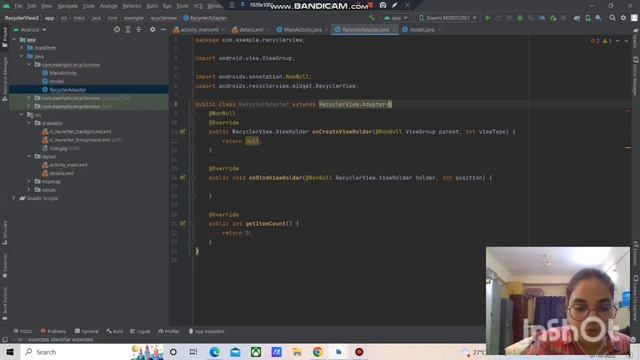Go to next highlighted error arrow
The height and width of the screenshot is (360, 640).
pyautogui.click(x=626, y=41)
